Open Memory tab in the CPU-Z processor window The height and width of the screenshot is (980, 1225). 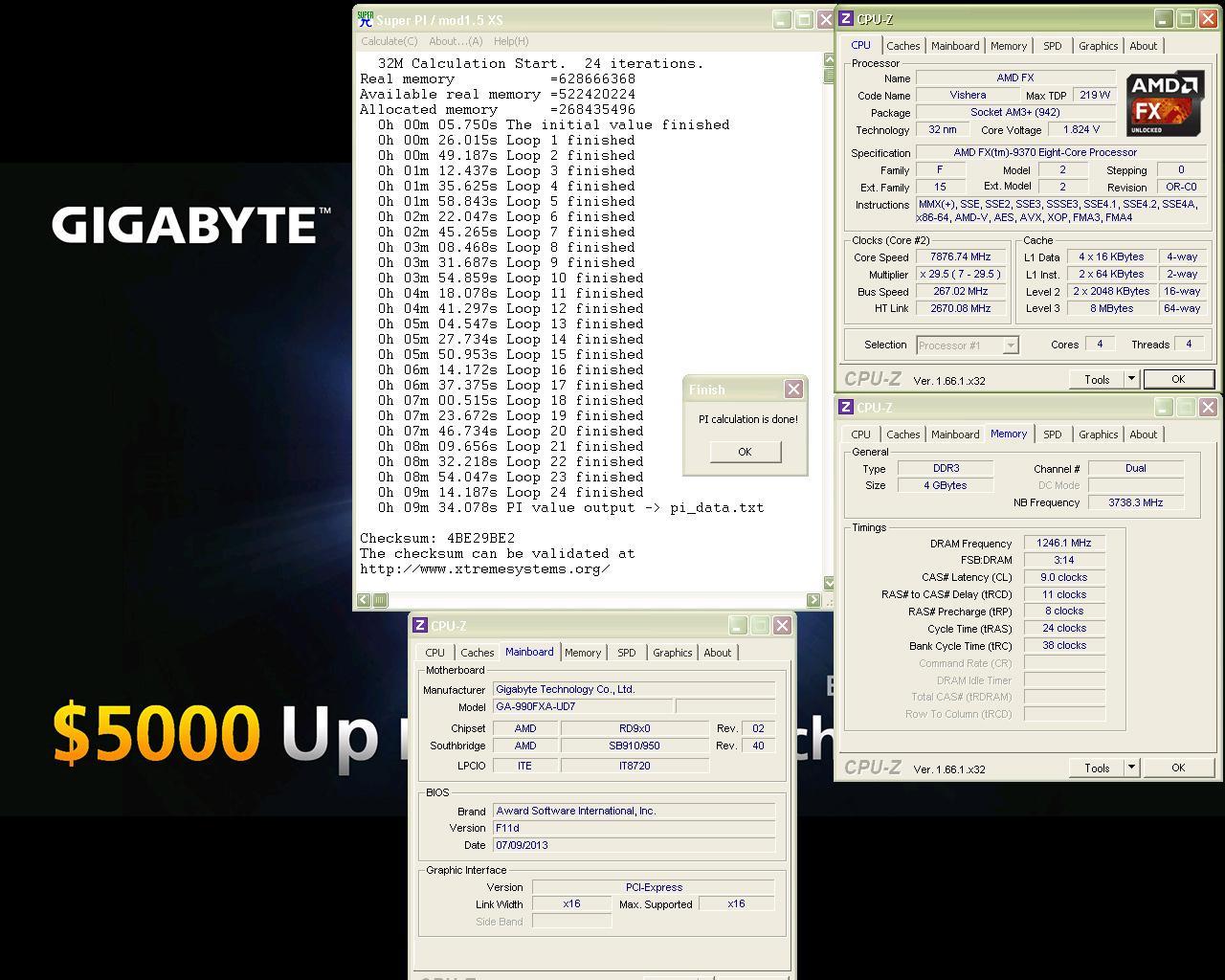(x=1009, y=46)
